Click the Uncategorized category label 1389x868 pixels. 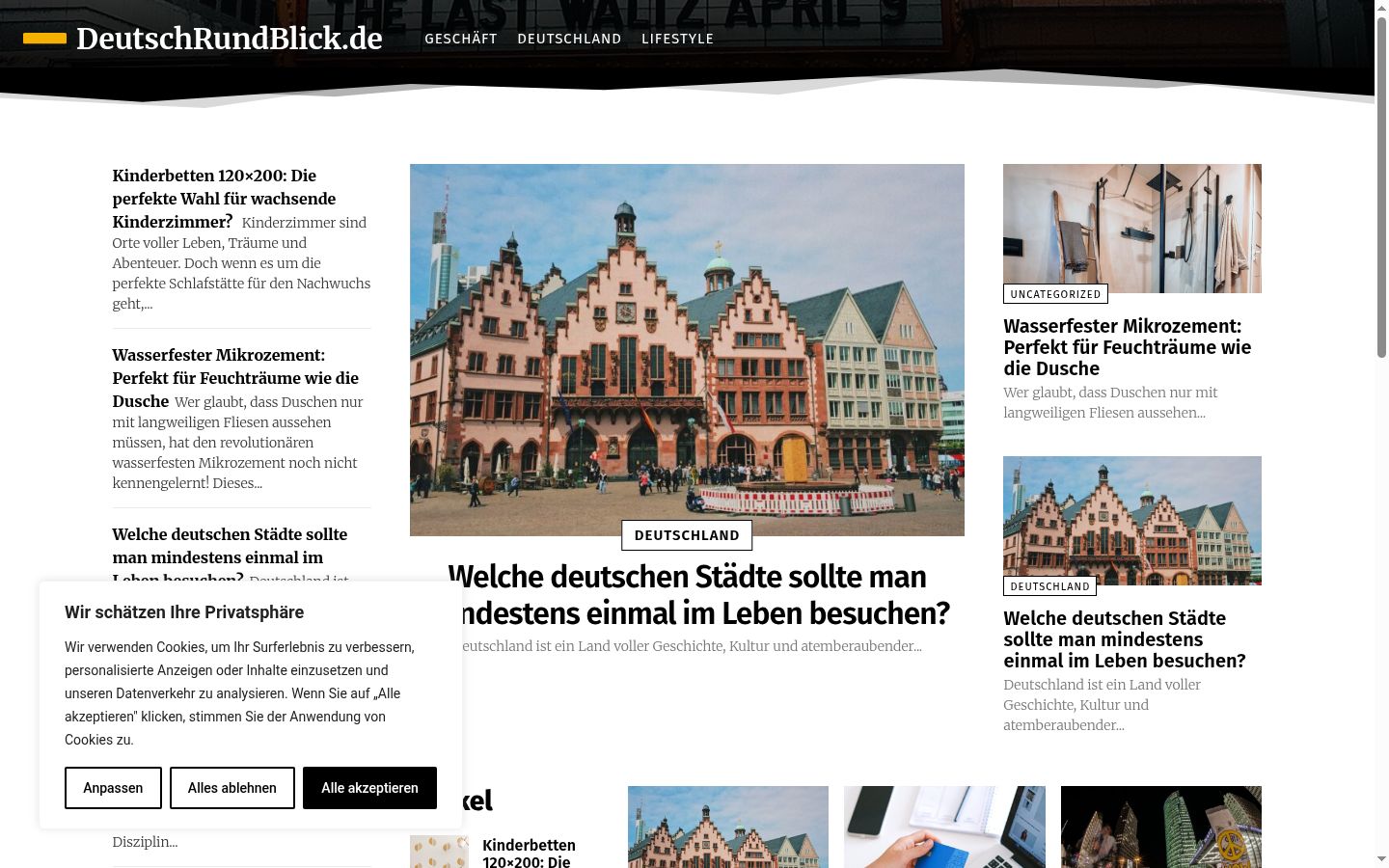click(x=1055, y=294)
